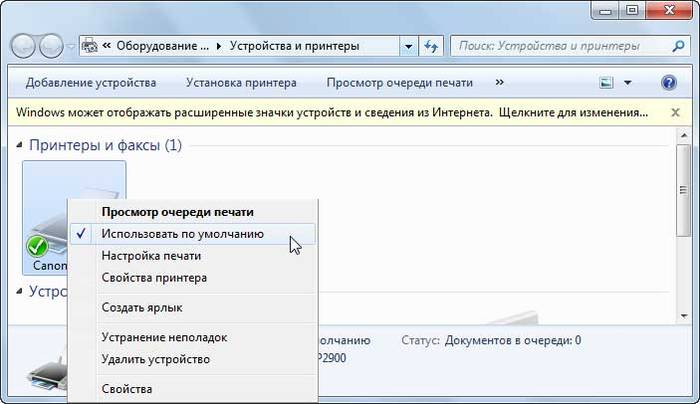Screen dimensions: 700x404
Task: Toggle the checked 'Использовать по умолчанию' option
Action: [x=182, y=234]
